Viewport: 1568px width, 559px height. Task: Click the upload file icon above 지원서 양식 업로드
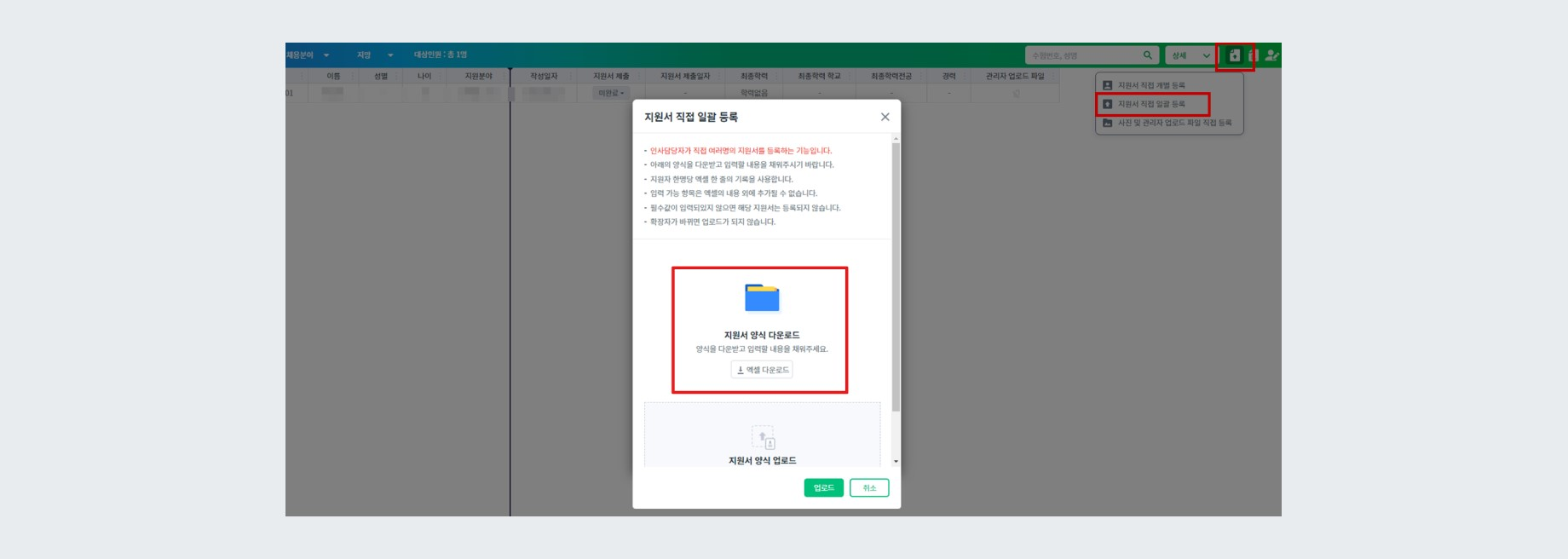(763, 437)
